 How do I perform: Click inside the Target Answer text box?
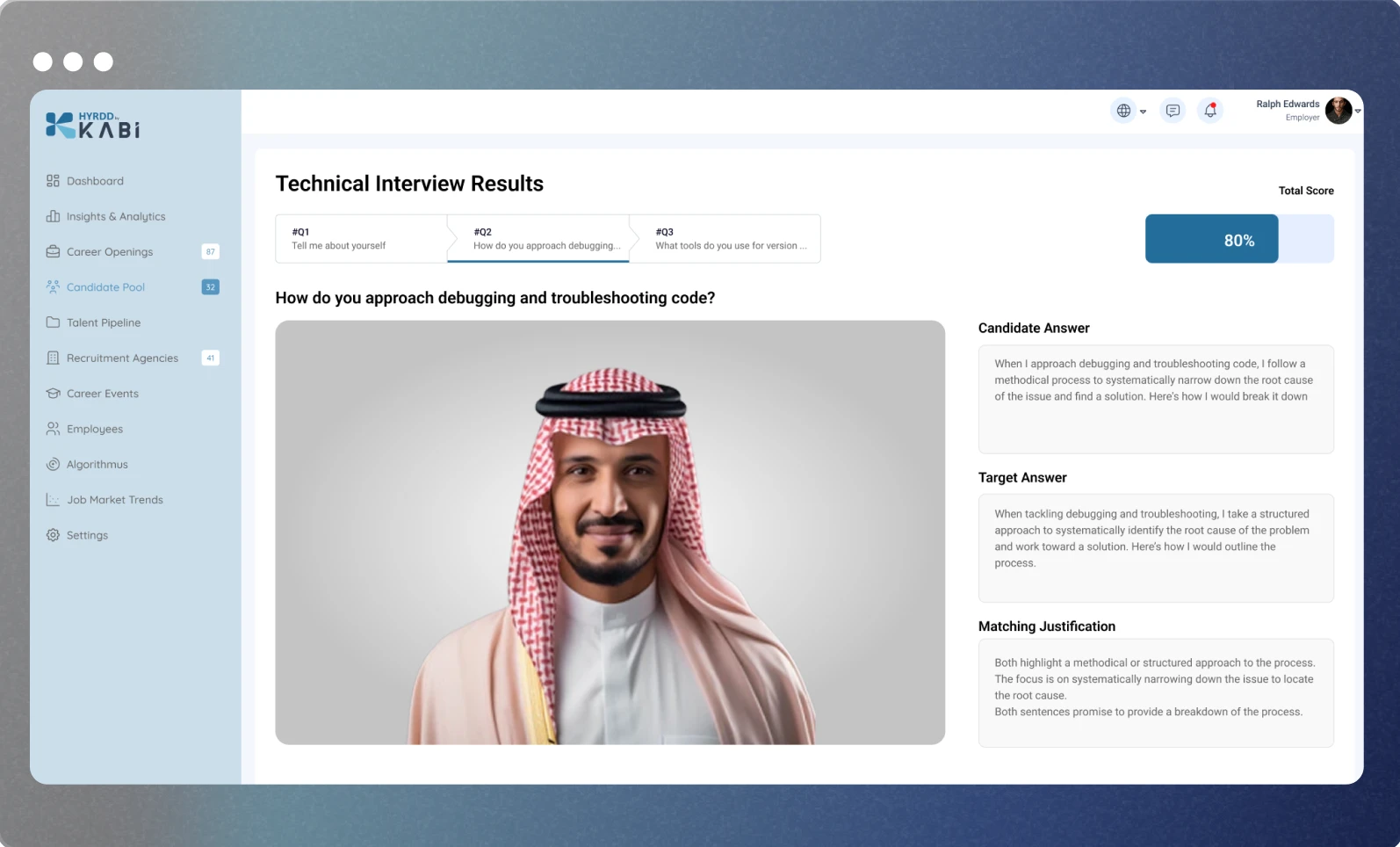pos(1156,548)
